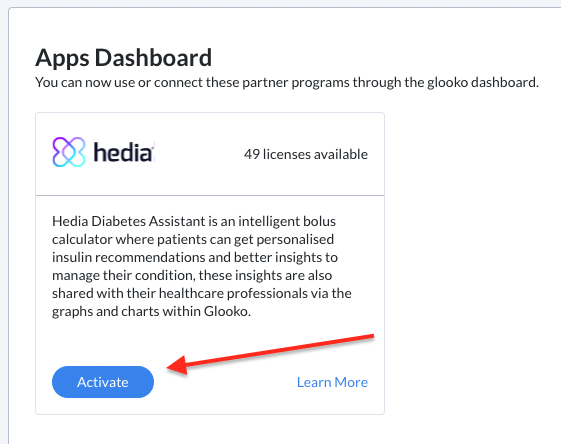Click the Activate button
Screen dimensions: 561x444
103,382
